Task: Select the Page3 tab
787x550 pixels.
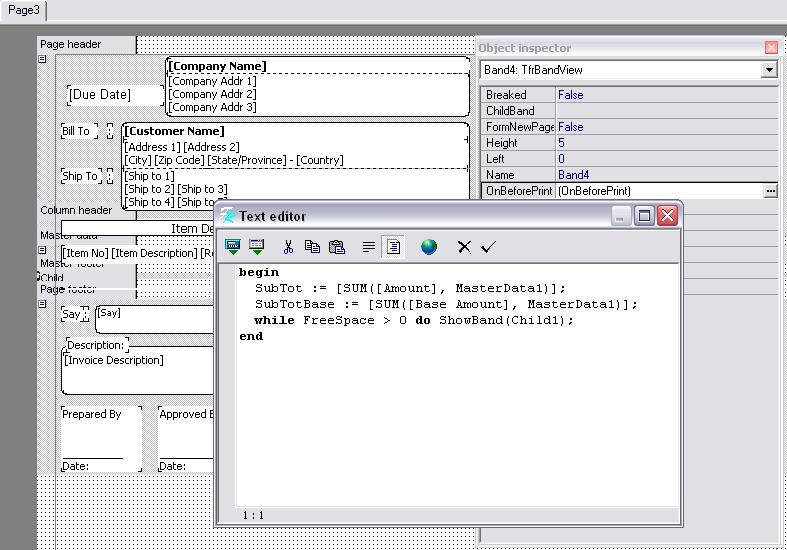Action: [x=24, y=10]
